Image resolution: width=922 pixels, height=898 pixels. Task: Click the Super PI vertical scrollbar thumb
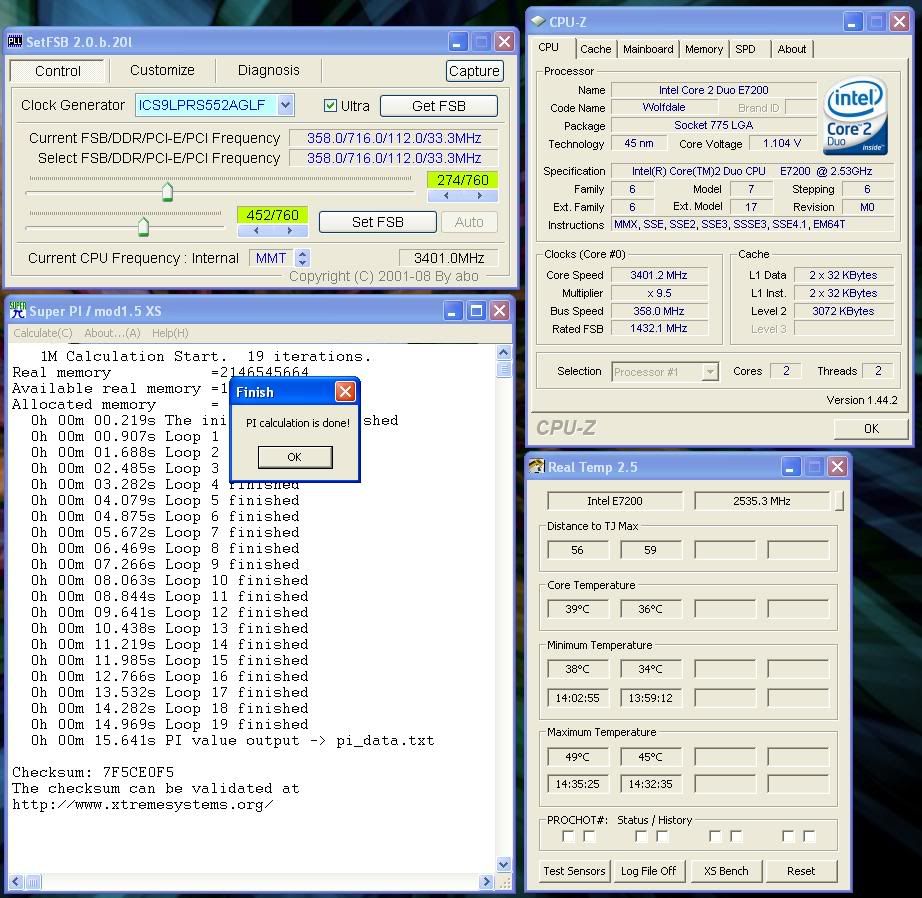[503, 369]
